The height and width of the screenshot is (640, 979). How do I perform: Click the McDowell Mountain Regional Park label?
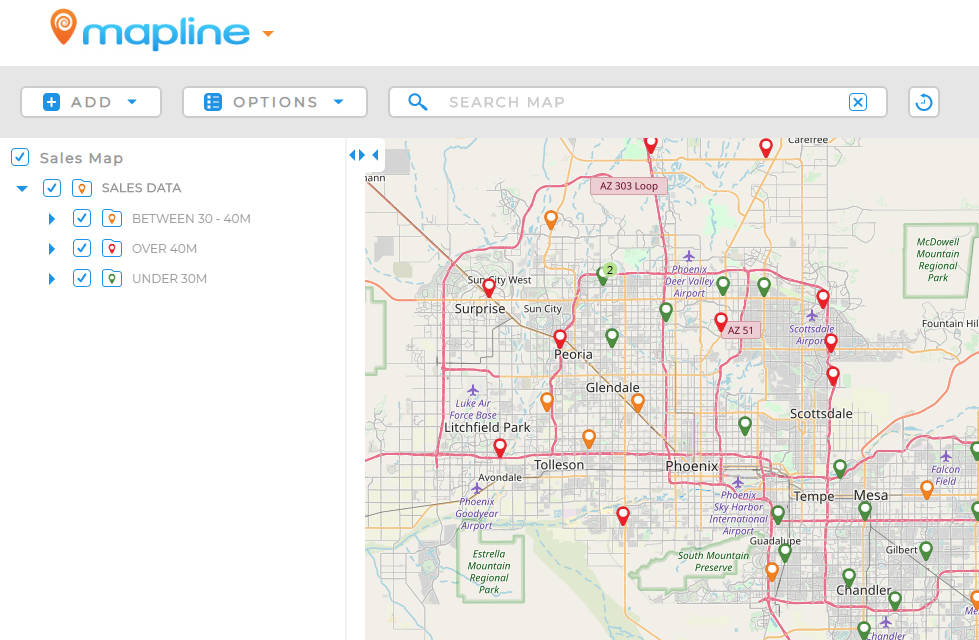tap(938, 260)
